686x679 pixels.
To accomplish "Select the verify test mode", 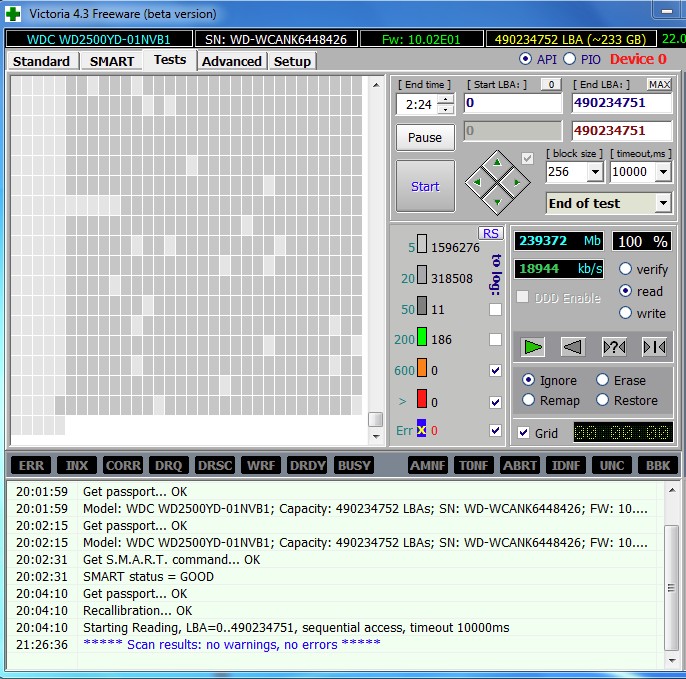I will coord(626,269).
